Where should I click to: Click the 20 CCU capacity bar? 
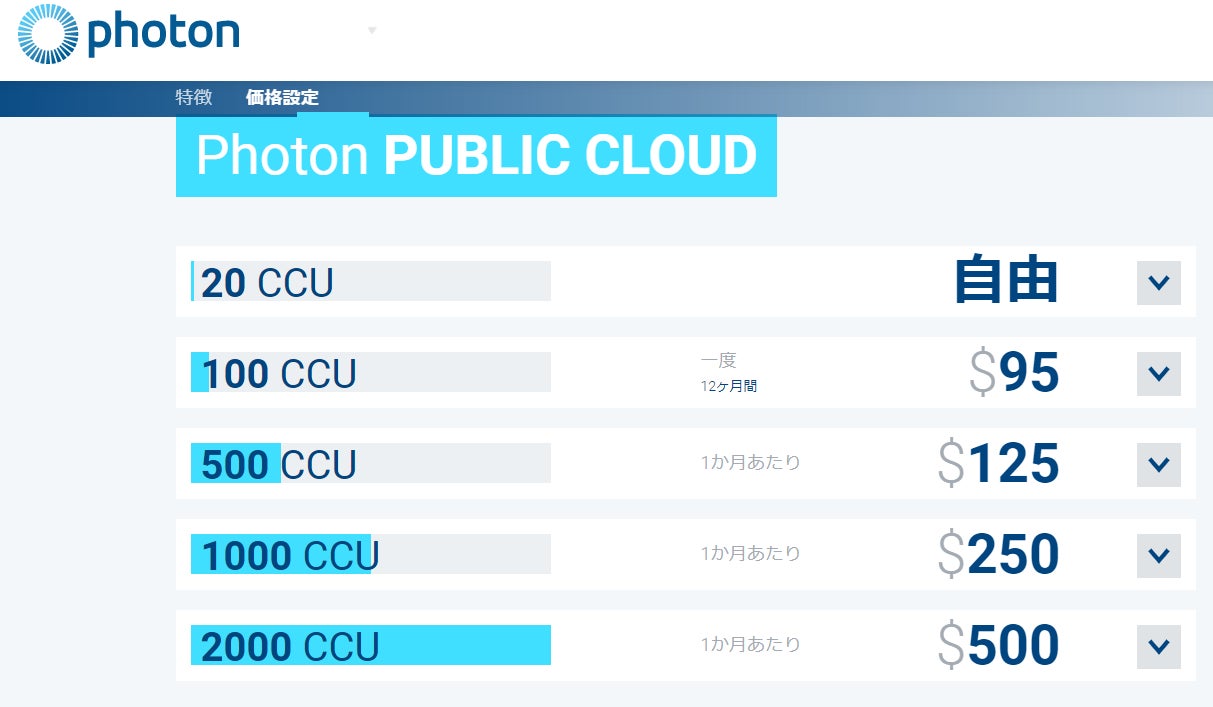[371, 282]
